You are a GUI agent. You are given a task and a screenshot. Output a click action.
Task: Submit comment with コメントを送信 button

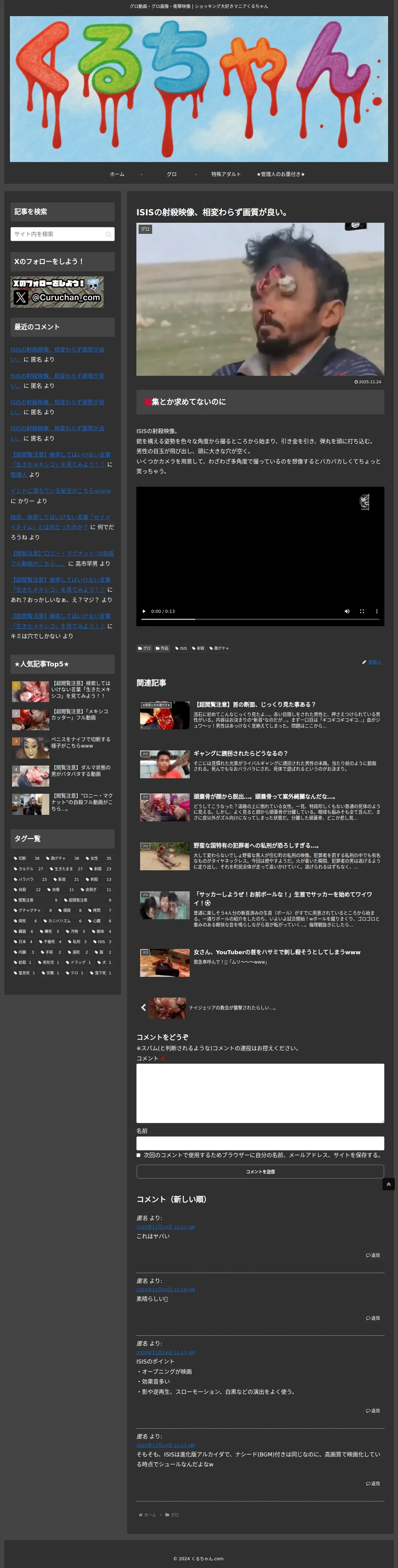[x=260, y=1171]
